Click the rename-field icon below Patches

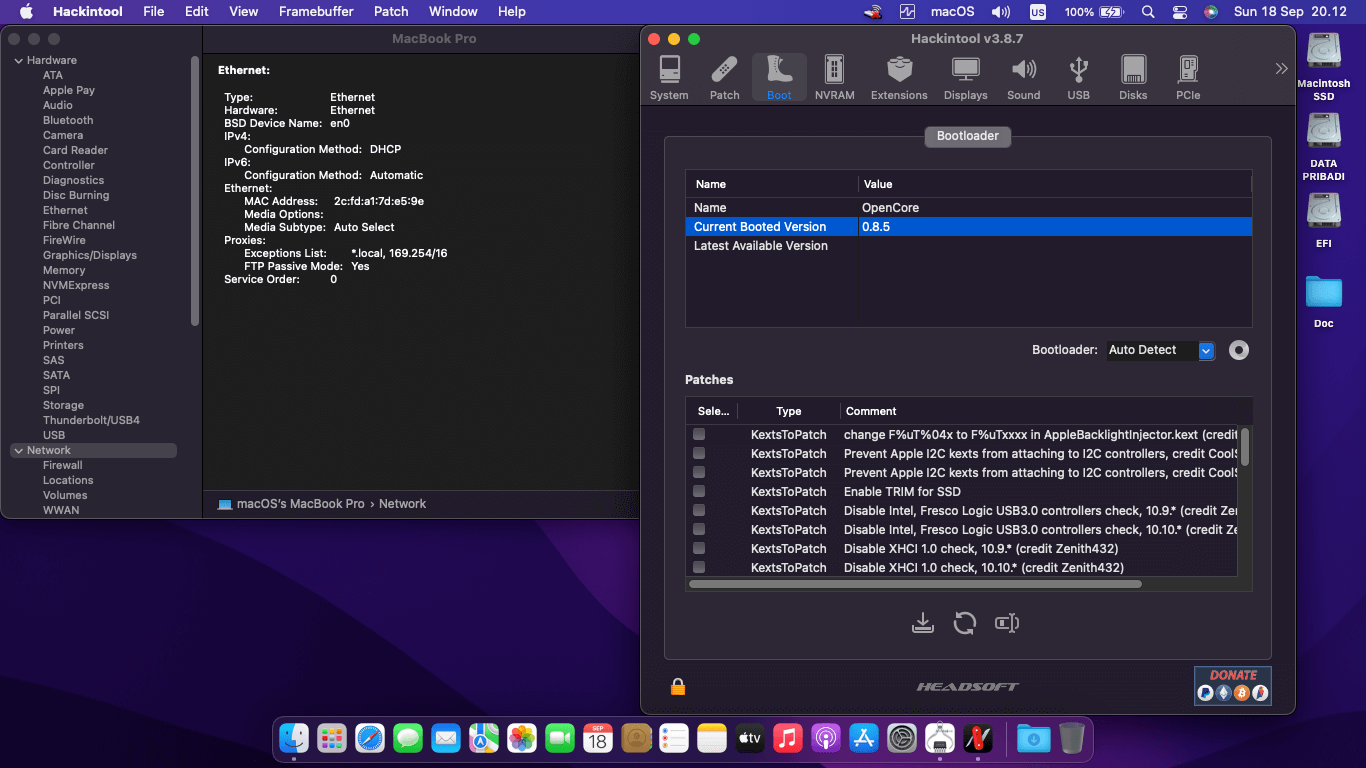[x=1007, y=623]
